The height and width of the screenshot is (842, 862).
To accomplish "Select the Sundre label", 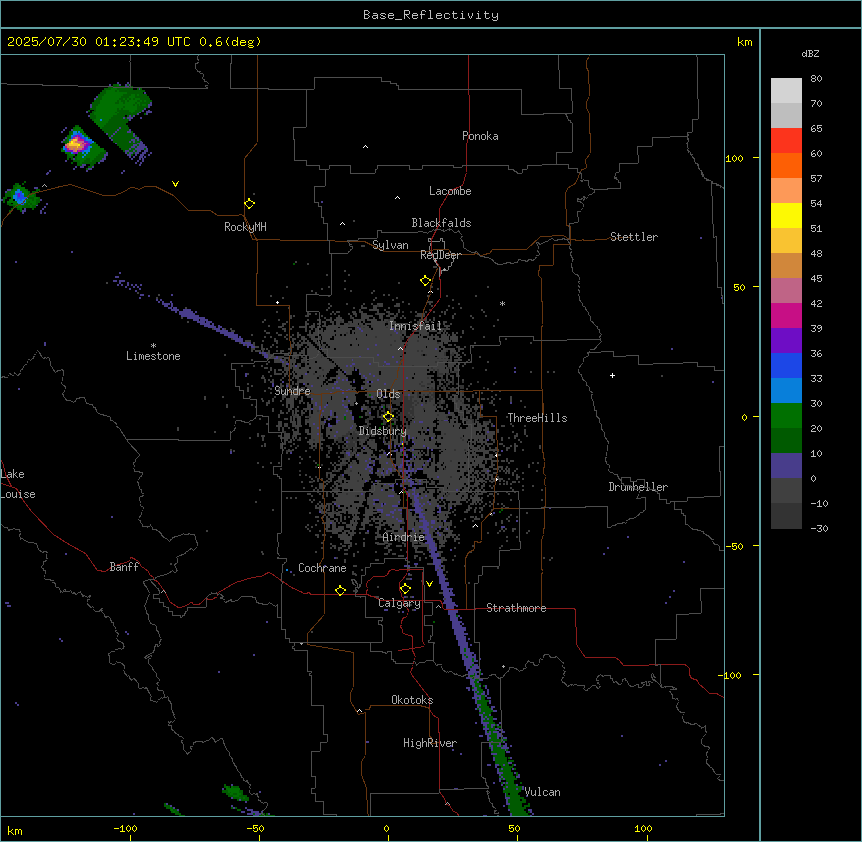I will (x=292, y=391).
